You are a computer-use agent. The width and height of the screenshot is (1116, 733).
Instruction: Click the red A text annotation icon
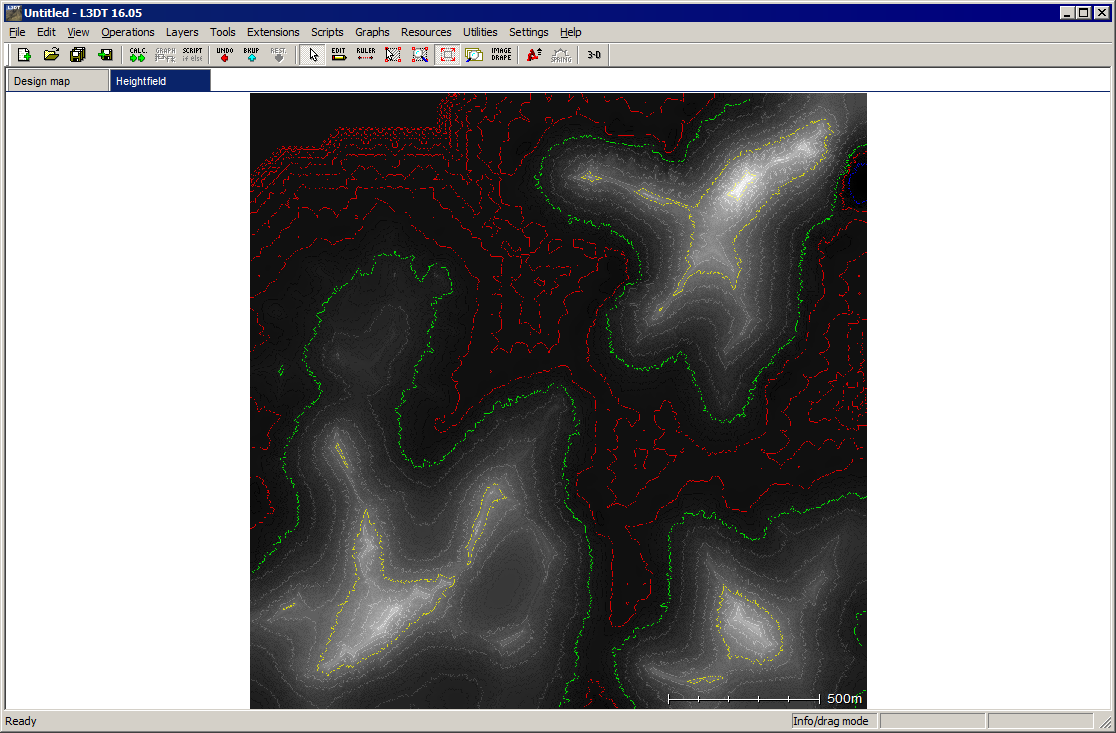[534, 55]
